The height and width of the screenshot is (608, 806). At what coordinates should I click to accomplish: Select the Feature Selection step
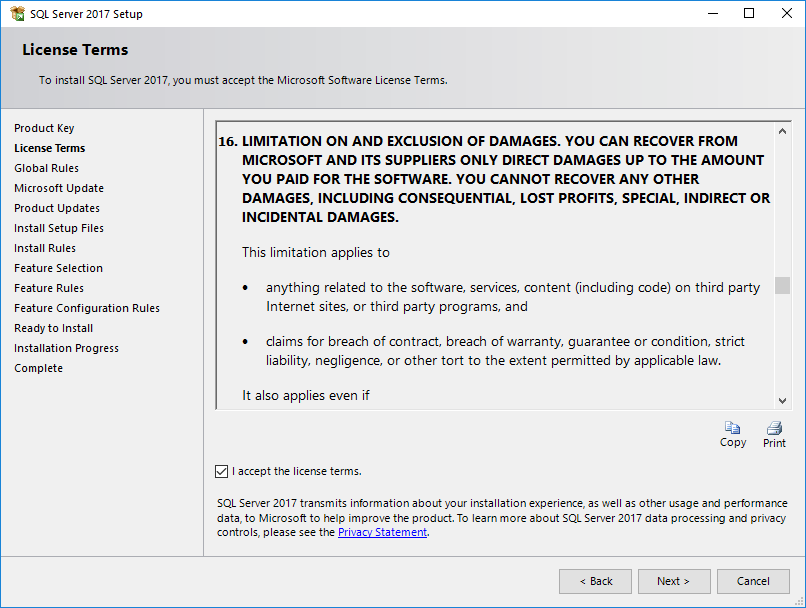[x=58, y=268]
